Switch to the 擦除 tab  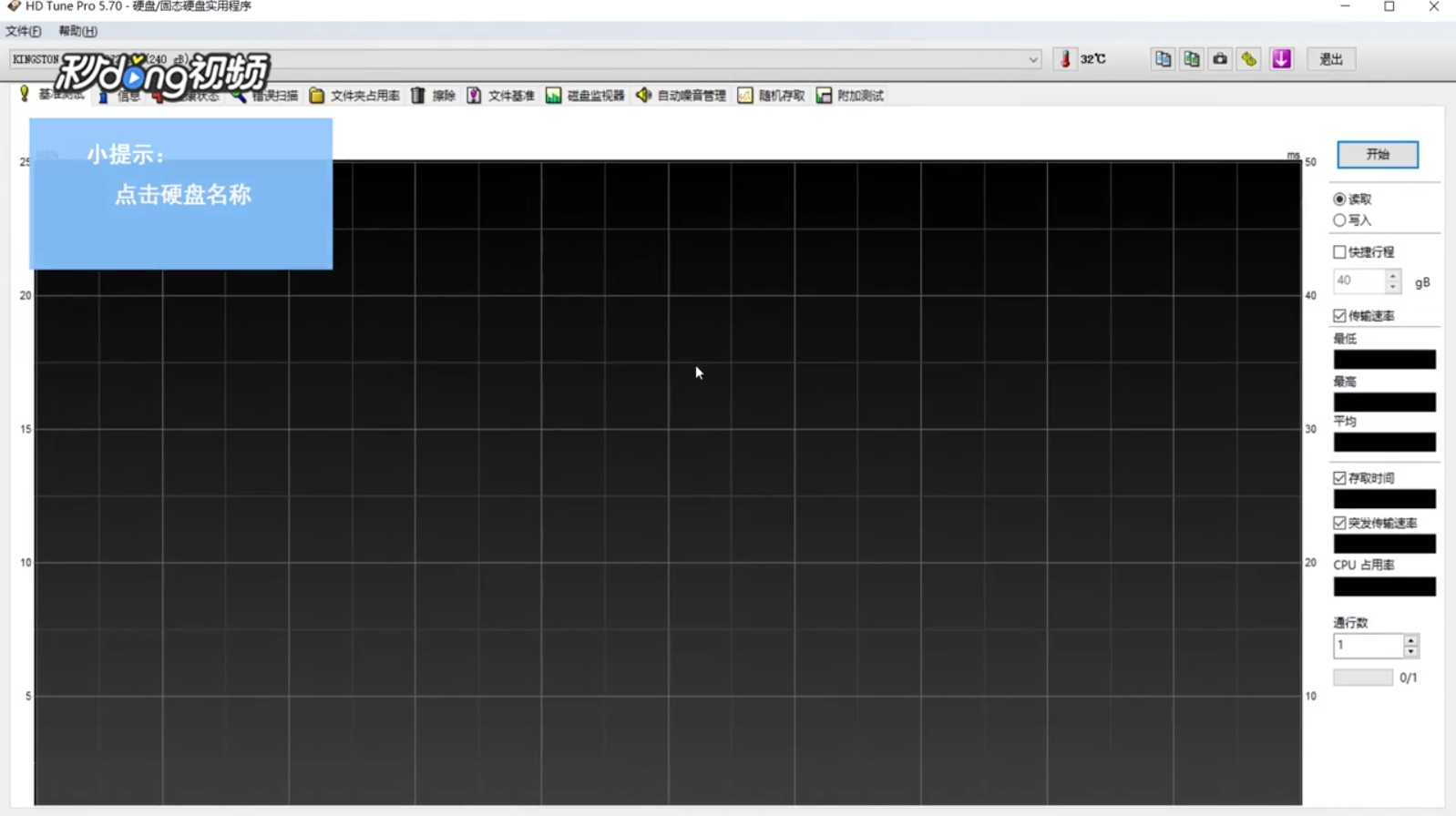433,96
